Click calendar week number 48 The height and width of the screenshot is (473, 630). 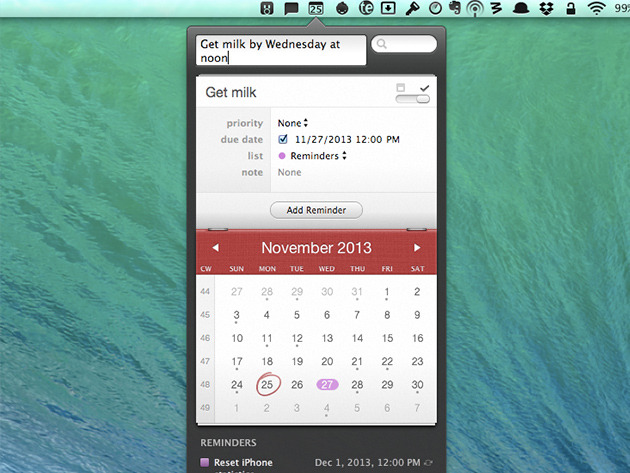coord(205,385)
